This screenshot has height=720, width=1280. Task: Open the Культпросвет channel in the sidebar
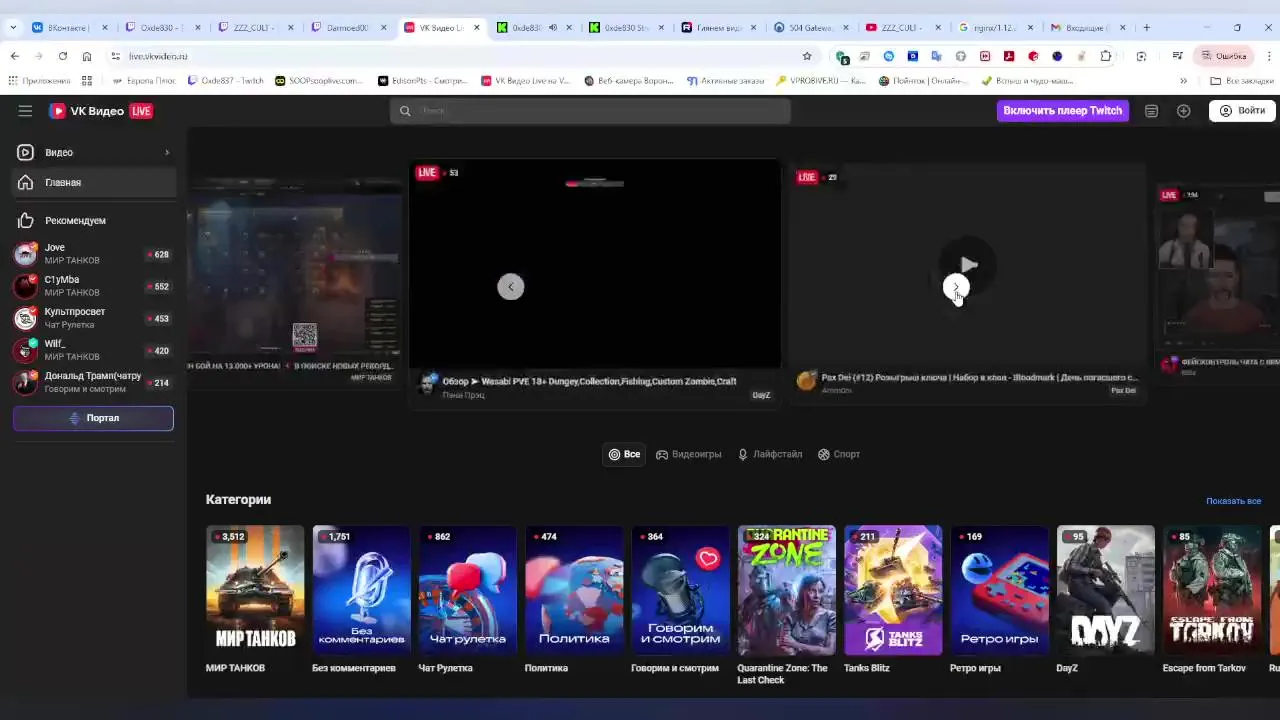93,318
